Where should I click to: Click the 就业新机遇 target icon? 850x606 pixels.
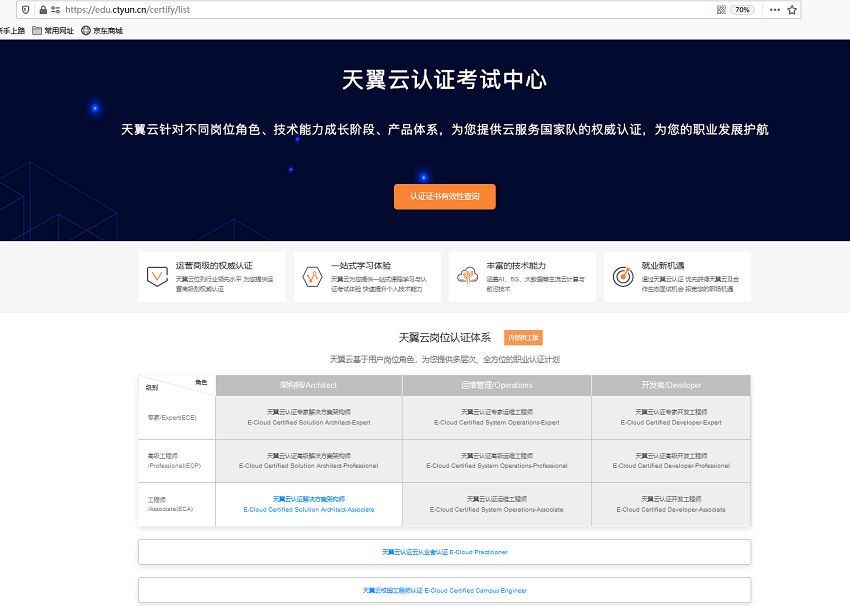pos(623,276)
